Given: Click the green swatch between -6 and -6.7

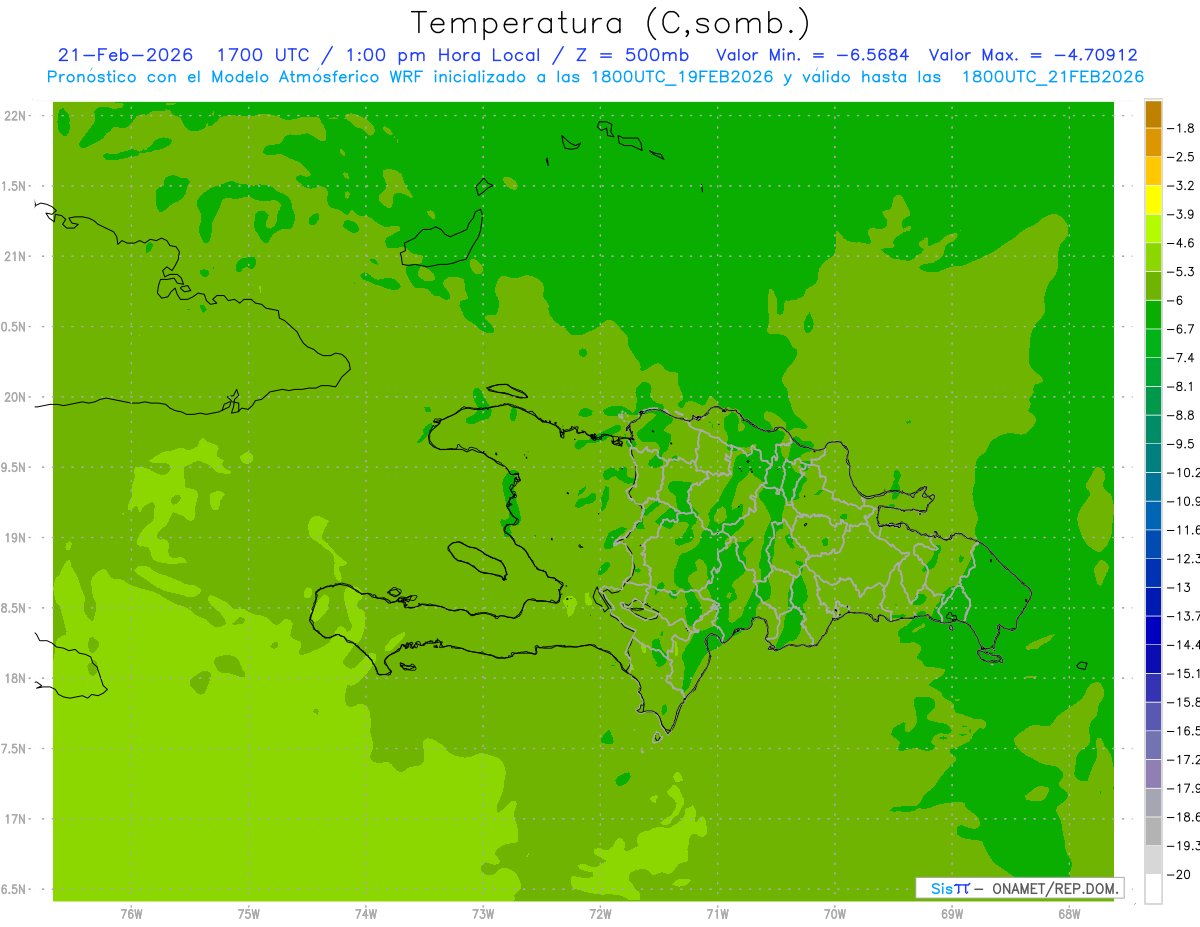Looking at the screenshot, I should click(x=1153, y=315).
